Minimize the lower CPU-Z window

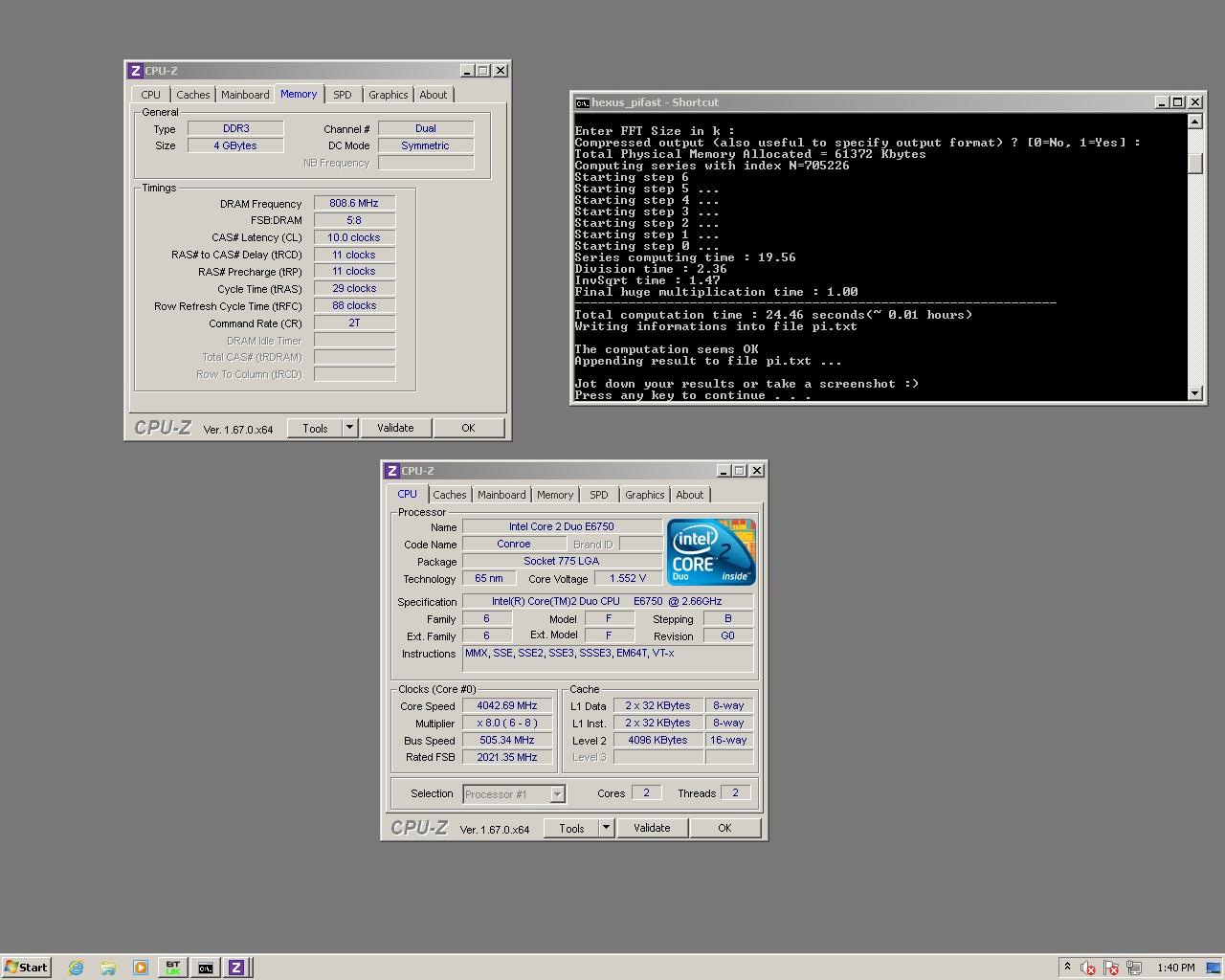724,471
